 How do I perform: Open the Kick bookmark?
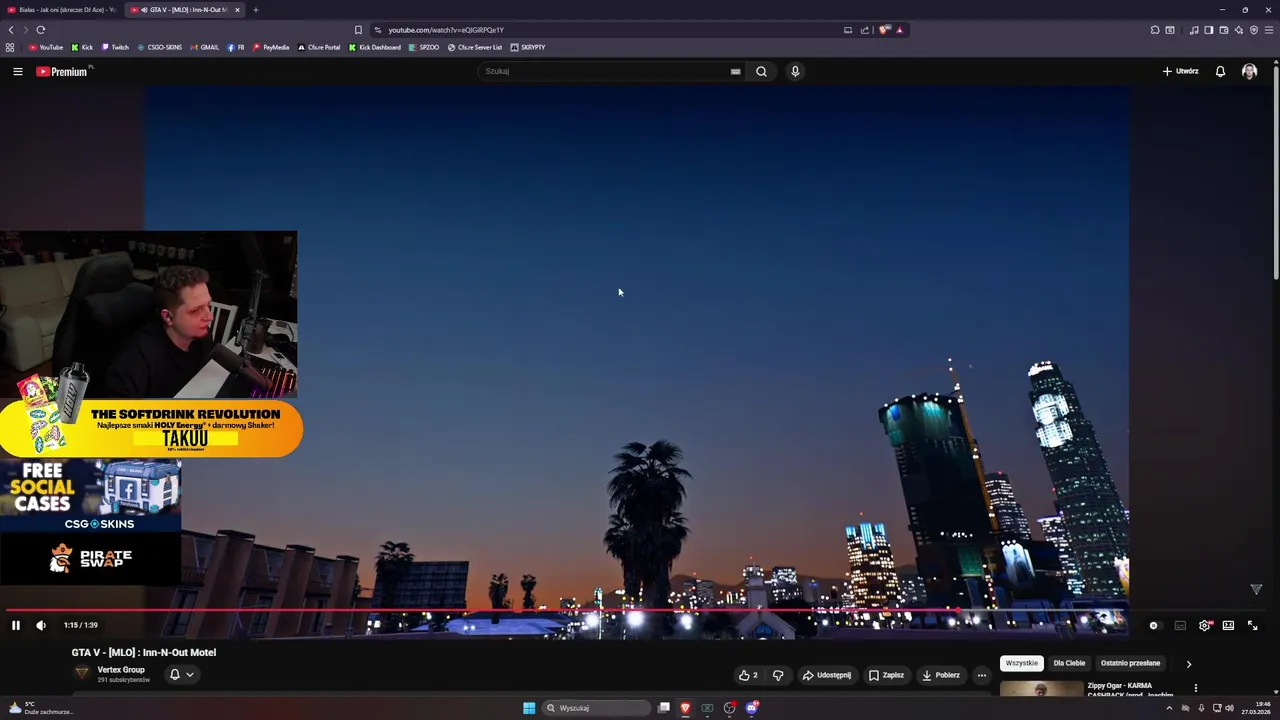[82, 47]
